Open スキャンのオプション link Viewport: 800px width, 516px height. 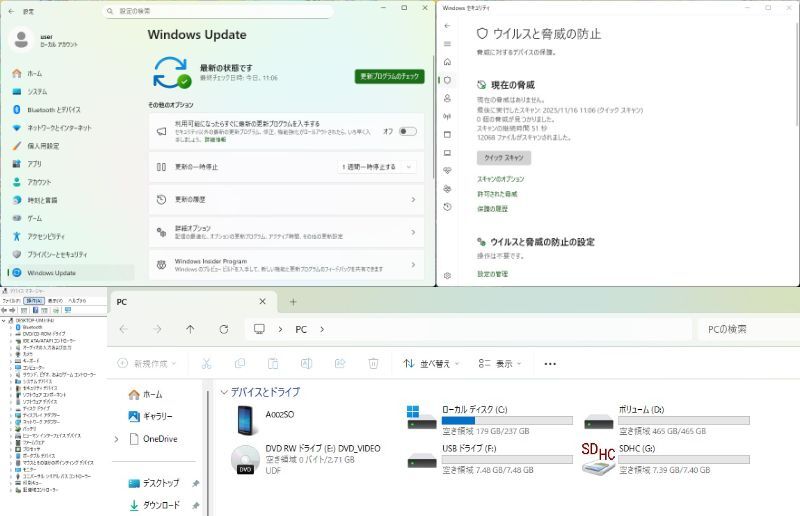[501, 179]
